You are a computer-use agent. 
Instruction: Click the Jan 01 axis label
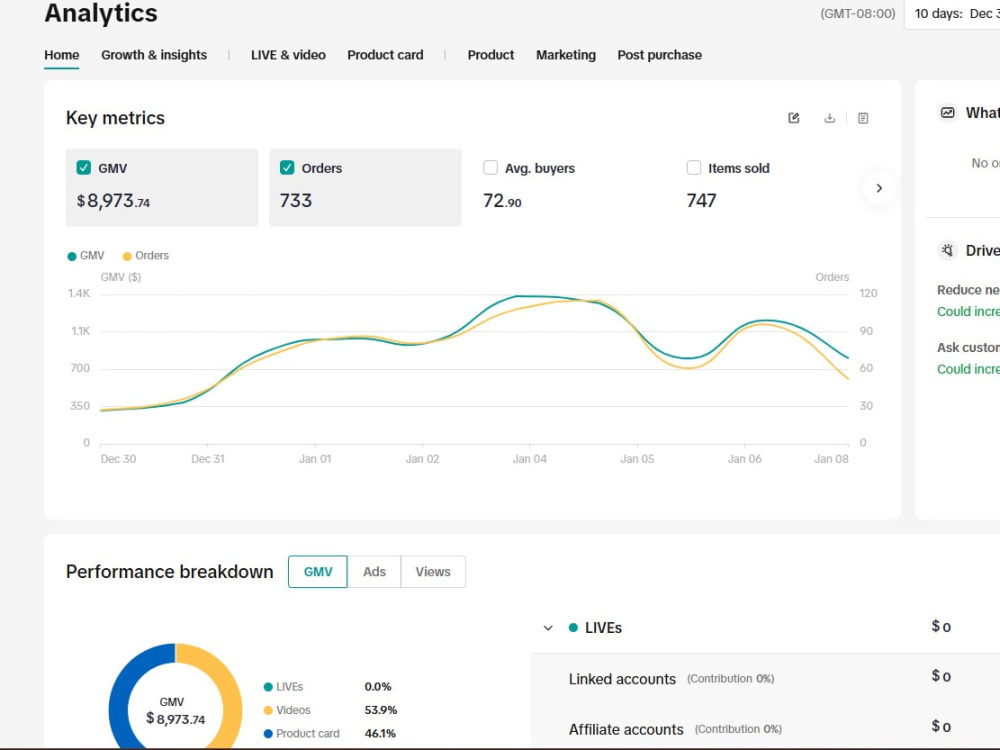(315, 459)
